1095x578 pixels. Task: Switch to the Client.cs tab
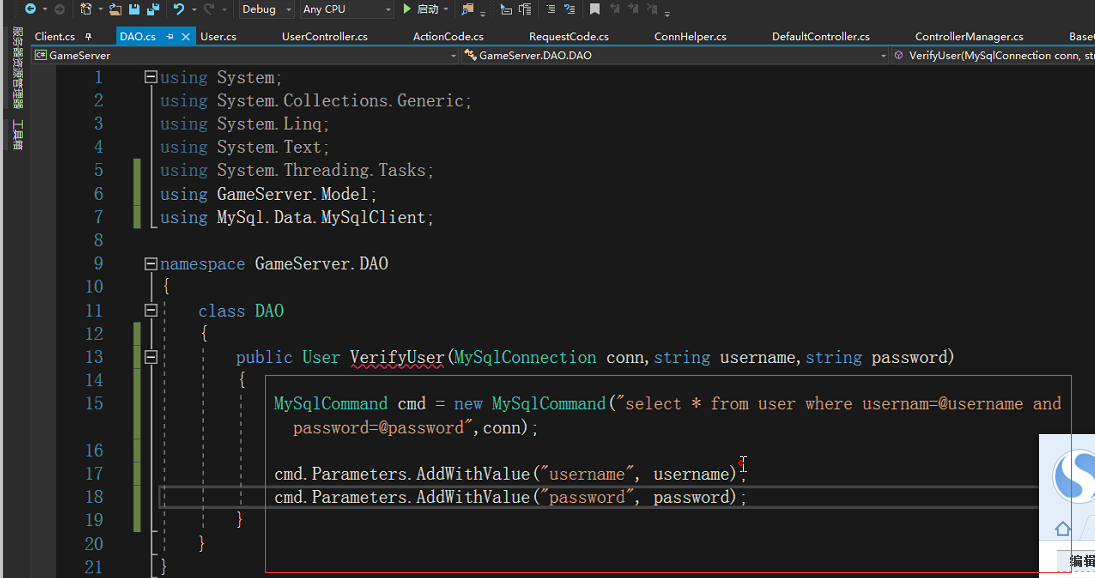point(54,36)
